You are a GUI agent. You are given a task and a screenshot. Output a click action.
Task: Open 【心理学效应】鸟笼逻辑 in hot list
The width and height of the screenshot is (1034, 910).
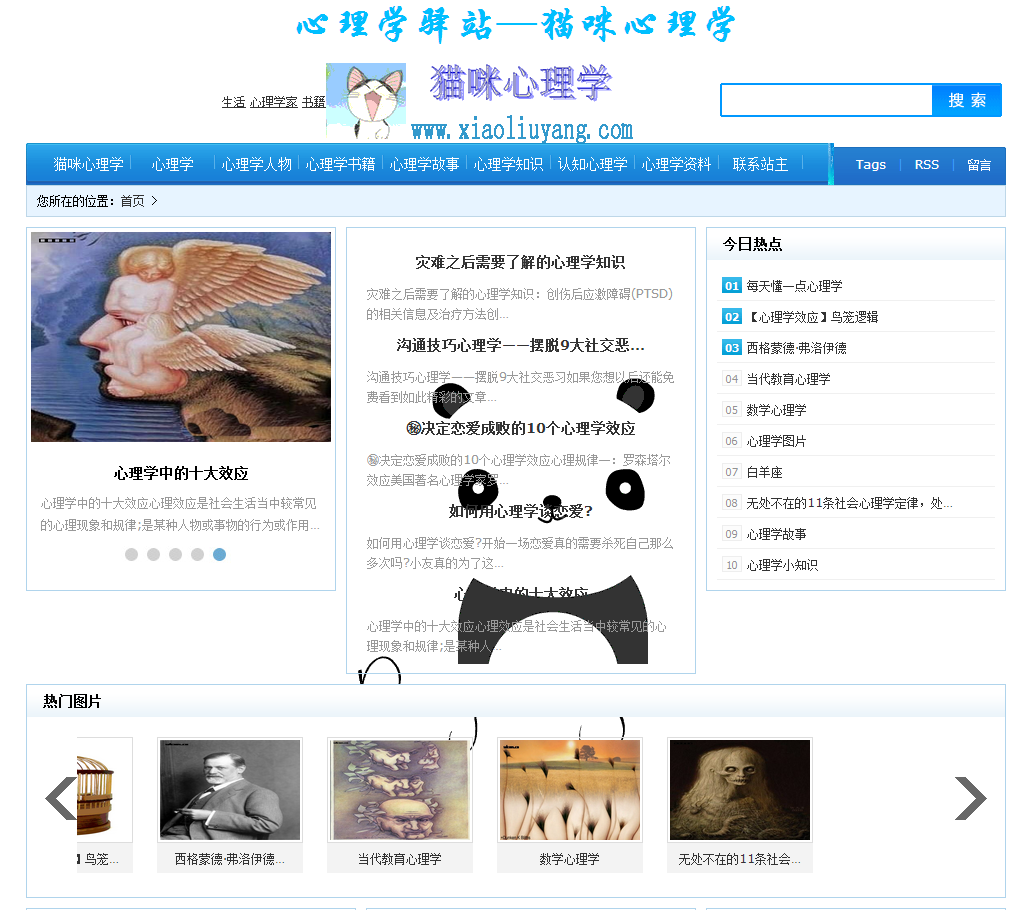click(x=812, y=317)
